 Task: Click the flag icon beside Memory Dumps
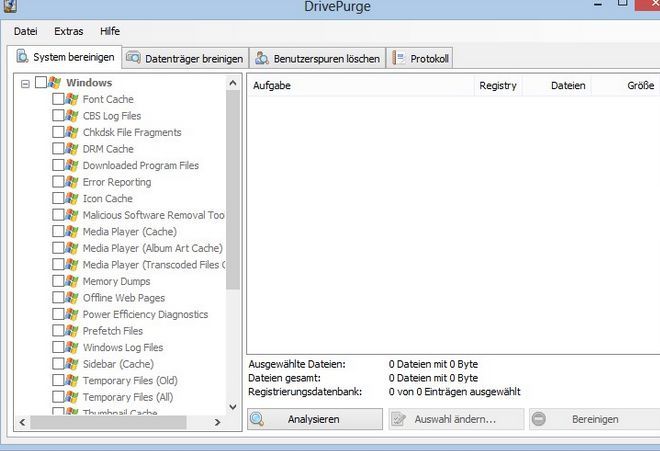point(72,281)
